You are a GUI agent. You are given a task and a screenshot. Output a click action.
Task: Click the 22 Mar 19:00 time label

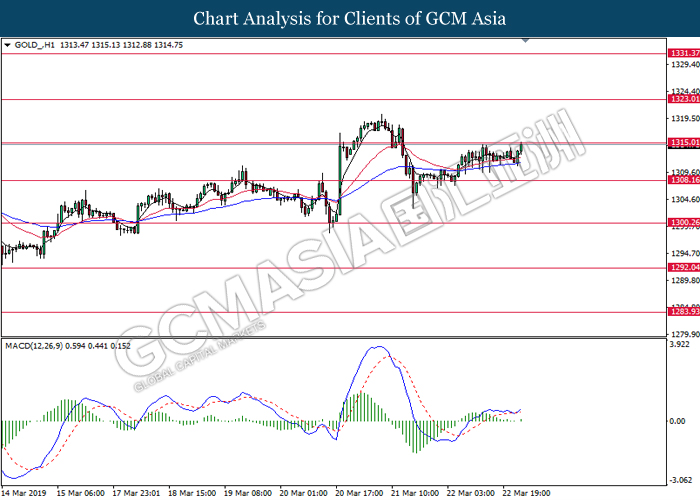pyautogui.click(x=526, y=493)
